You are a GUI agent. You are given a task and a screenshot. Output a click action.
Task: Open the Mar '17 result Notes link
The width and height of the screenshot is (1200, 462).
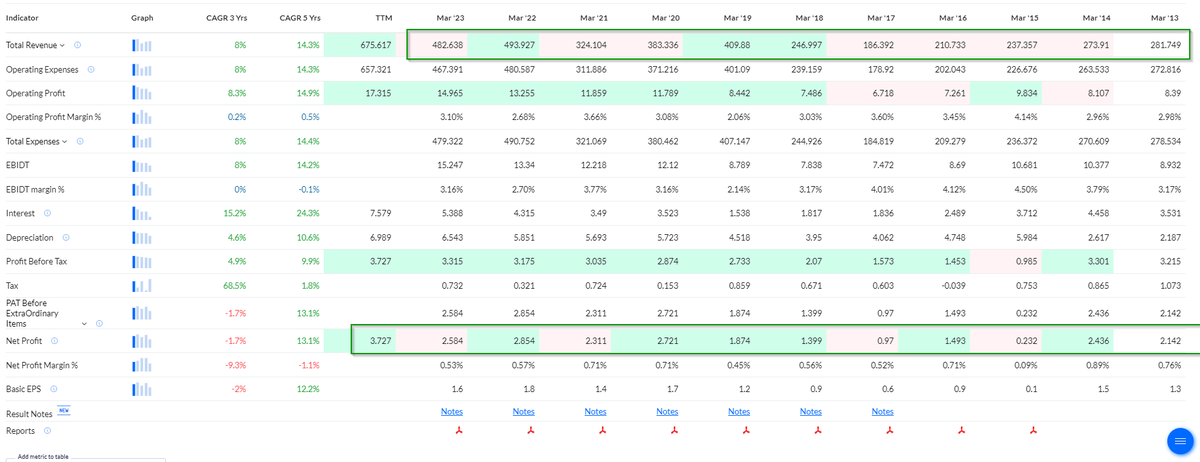coord(883,412)
